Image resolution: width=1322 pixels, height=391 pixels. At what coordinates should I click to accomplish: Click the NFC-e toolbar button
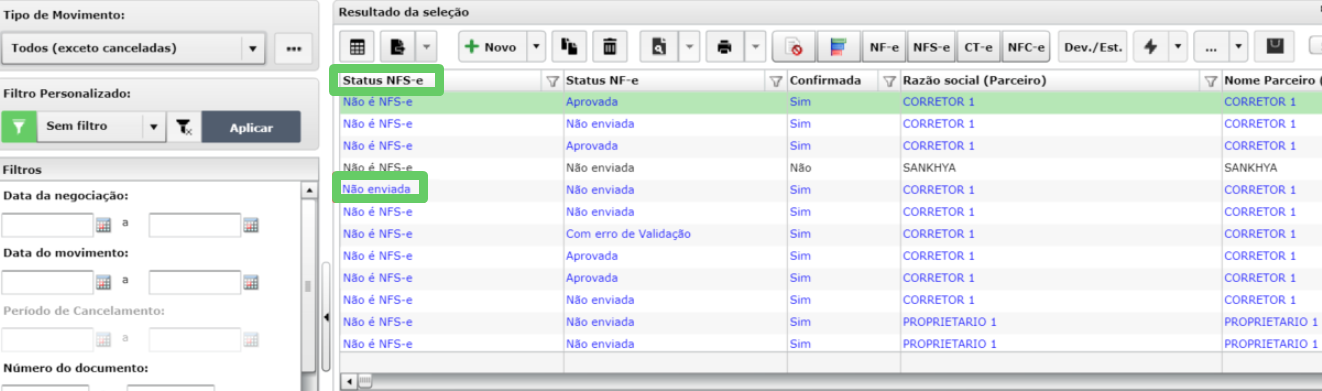1026,47
